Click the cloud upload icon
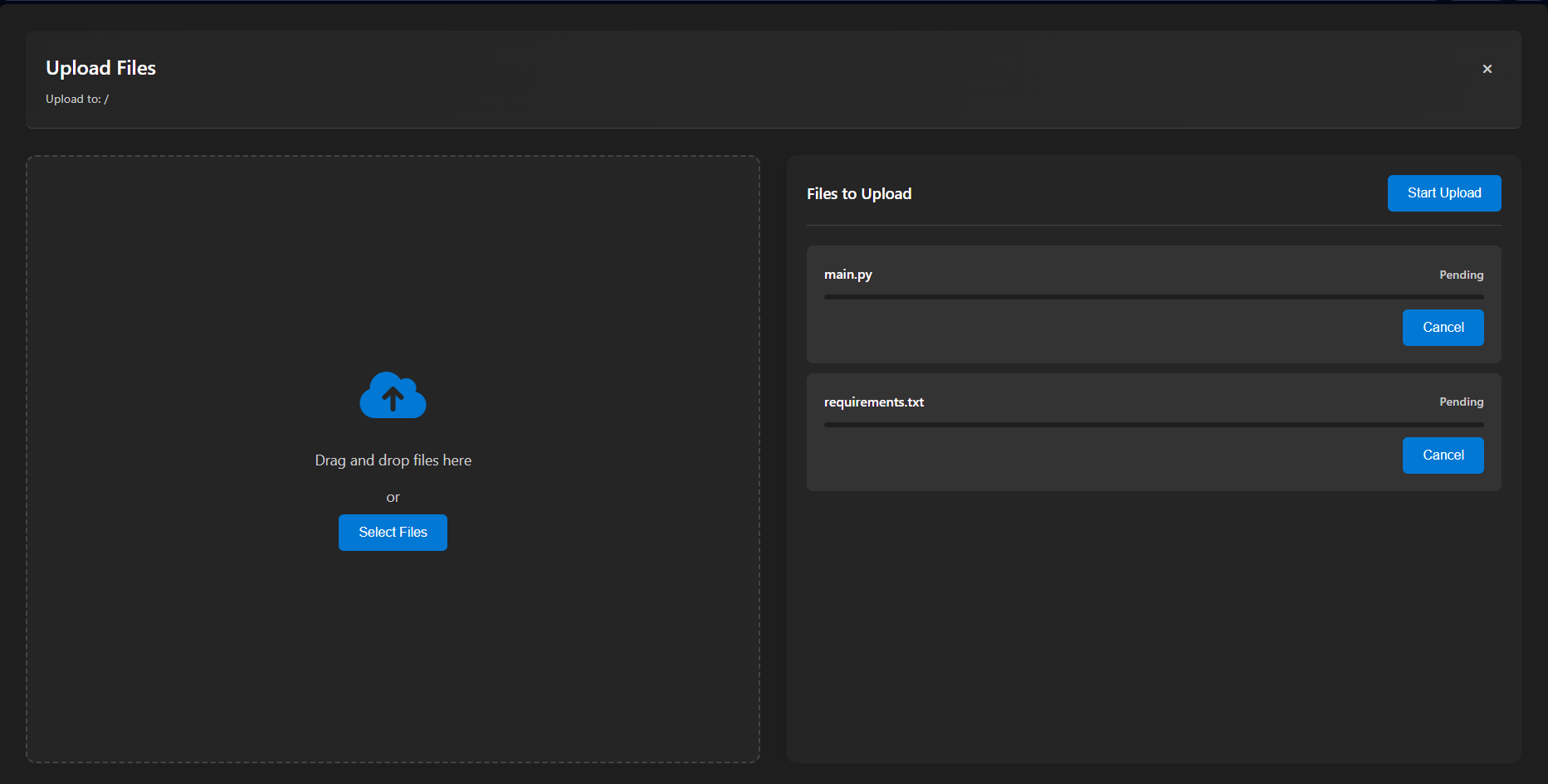The width and height of the screenshot is (1548, 784). coord(393,396)
